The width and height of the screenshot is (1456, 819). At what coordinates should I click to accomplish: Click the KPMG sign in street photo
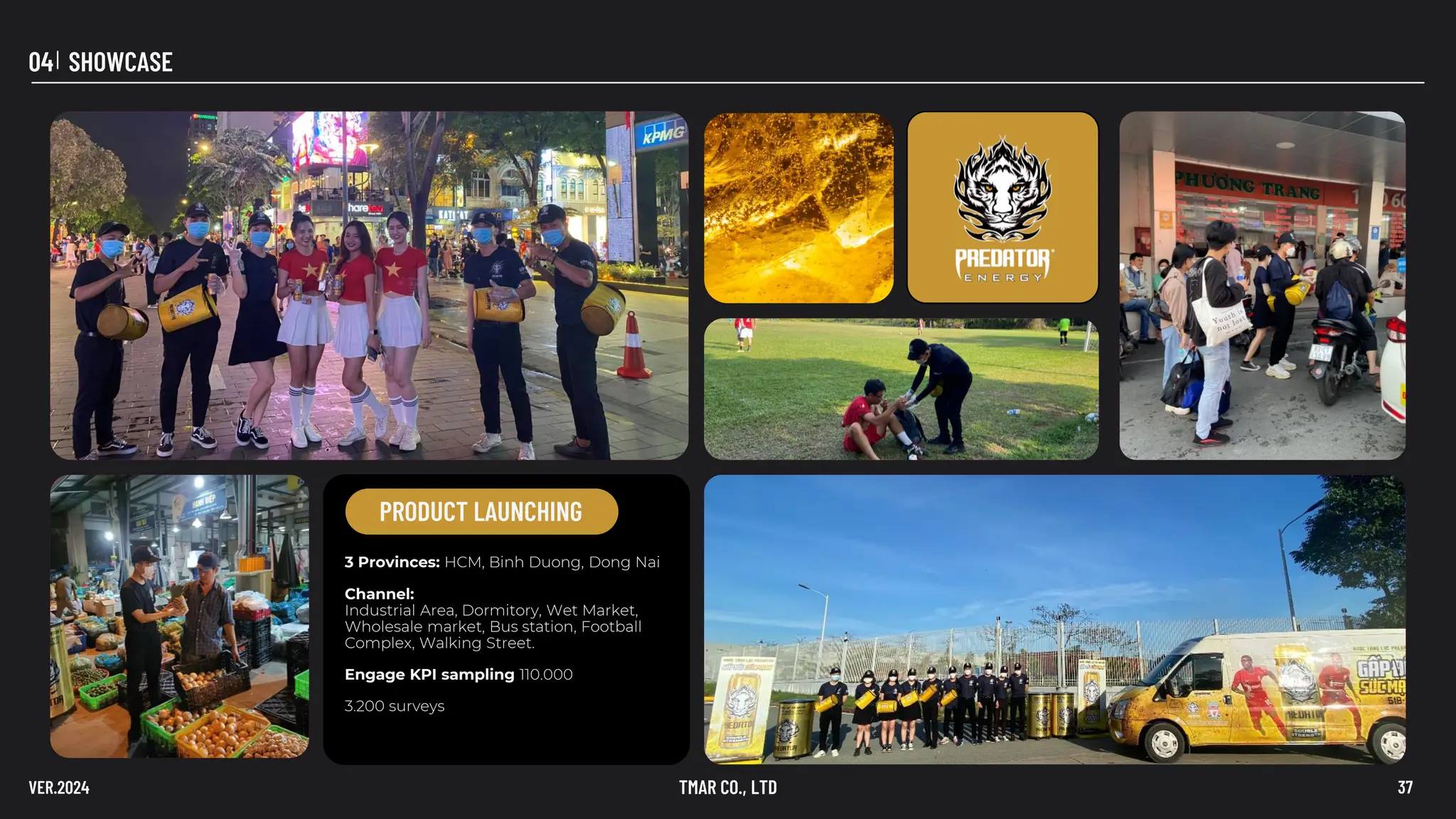(663, 134)
